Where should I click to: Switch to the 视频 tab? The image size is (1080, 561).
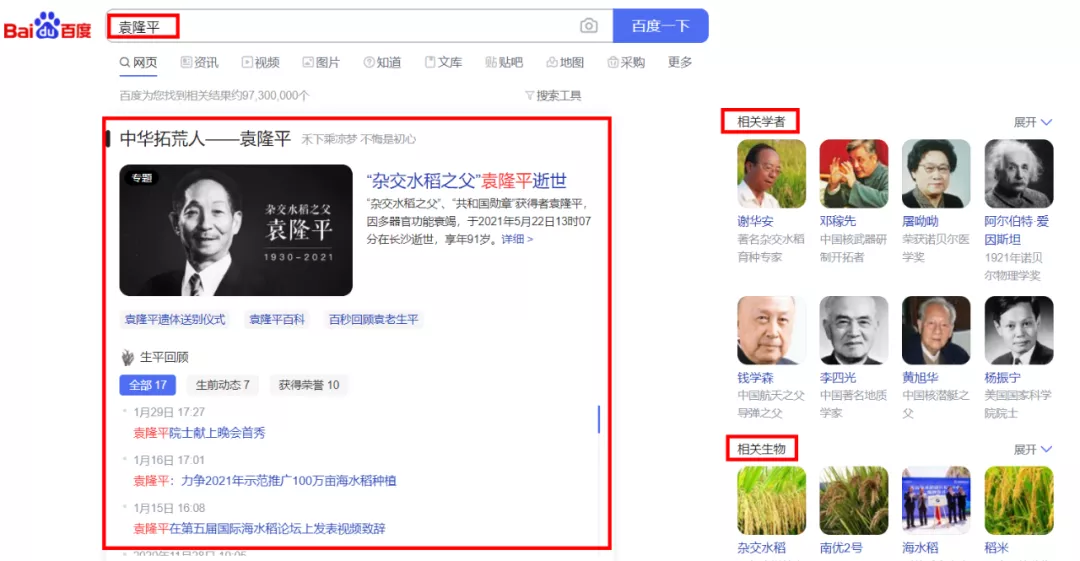pos(260,63)
